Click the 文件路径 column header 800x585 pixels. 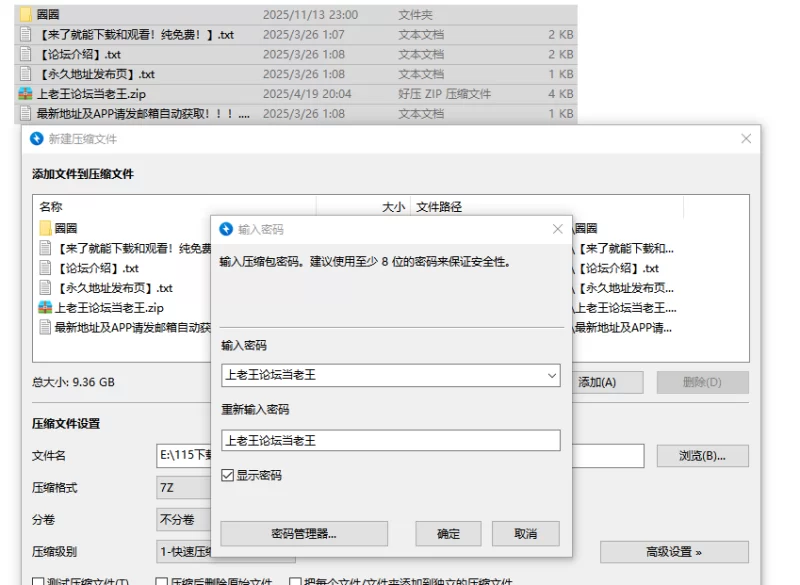(440, 207)
